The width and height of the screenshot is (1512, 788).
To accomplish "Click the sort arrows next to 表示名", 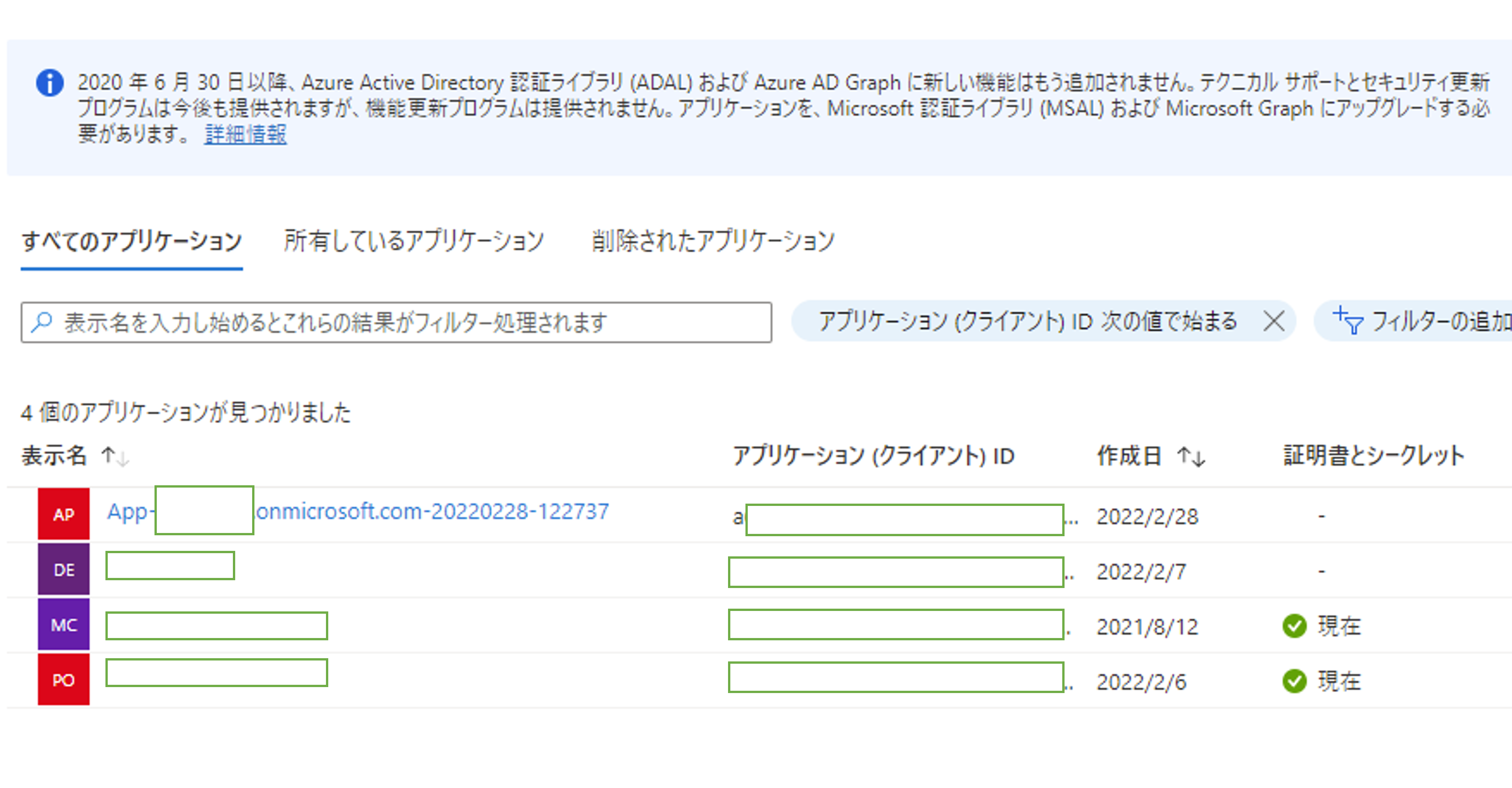I will click(115, 456).
